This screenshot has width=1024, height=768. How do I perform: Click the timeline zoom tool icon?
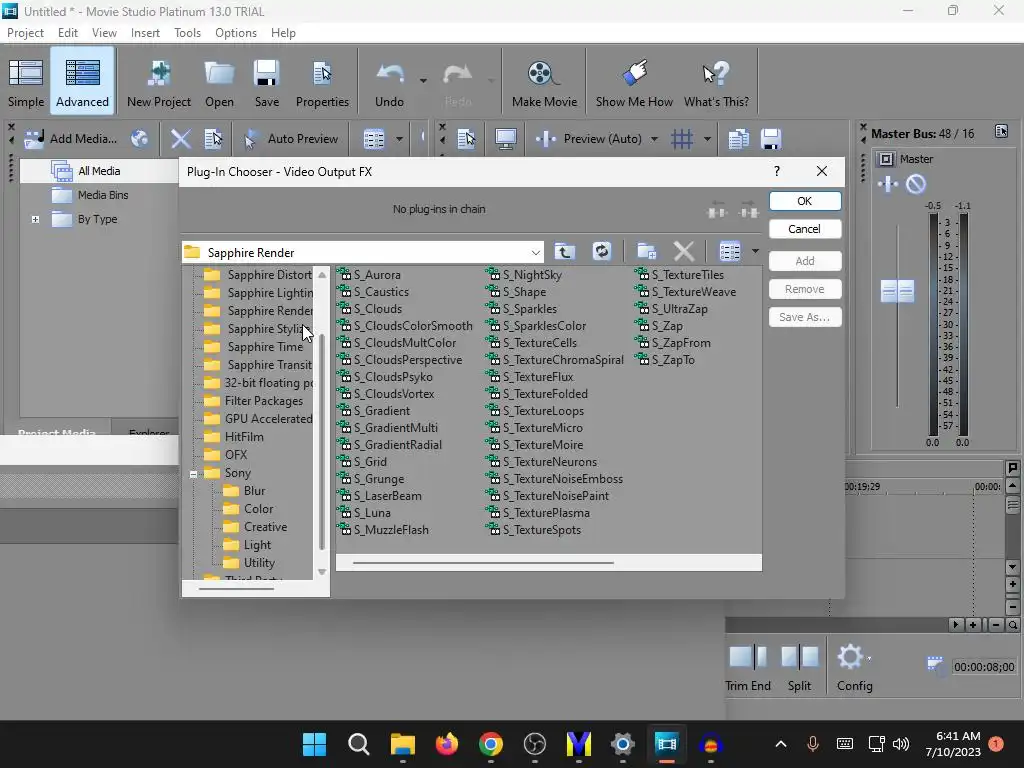(x=1013, y=625)
